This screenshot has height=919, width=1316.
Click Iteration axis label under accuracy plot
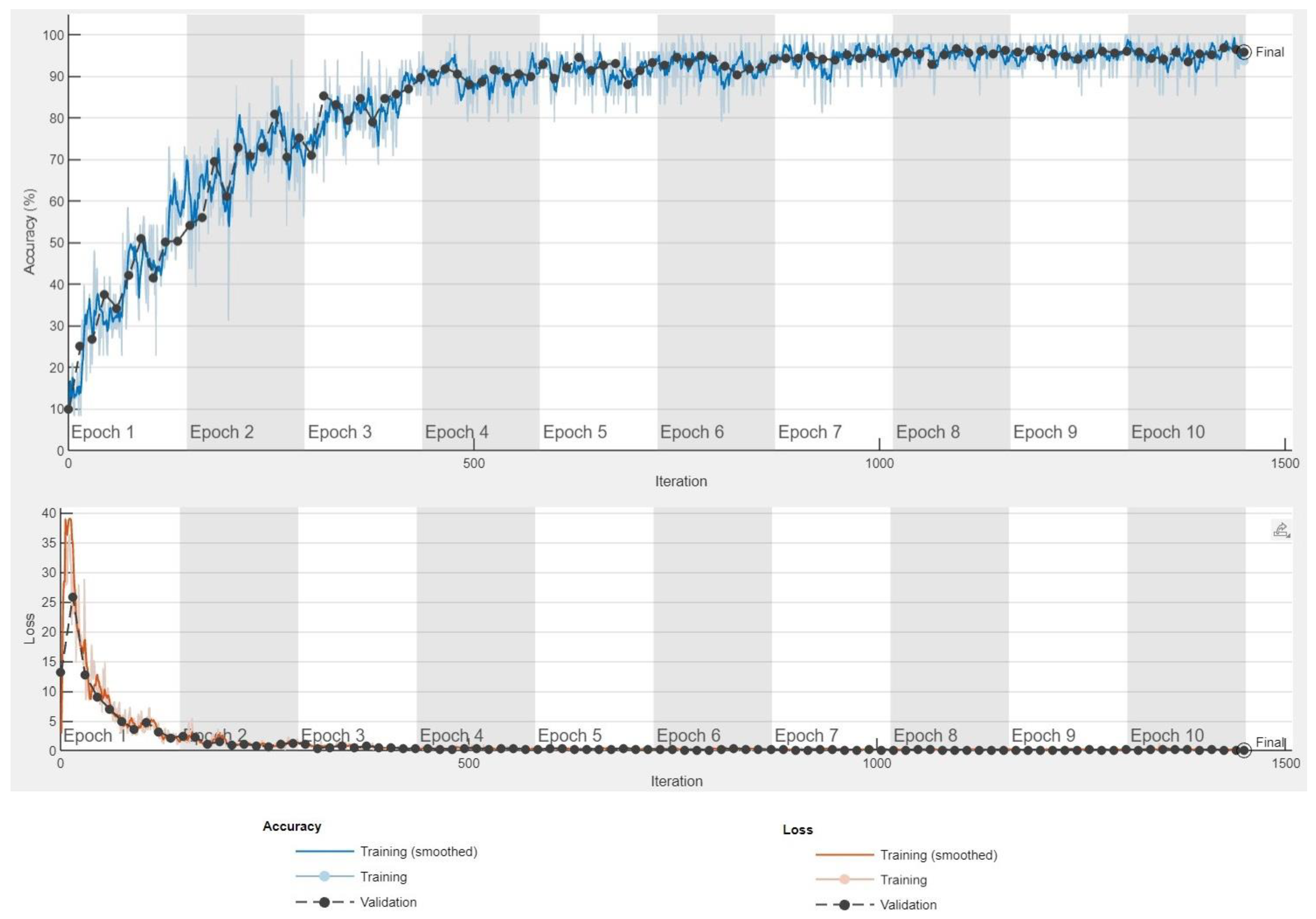click(681, 481)
